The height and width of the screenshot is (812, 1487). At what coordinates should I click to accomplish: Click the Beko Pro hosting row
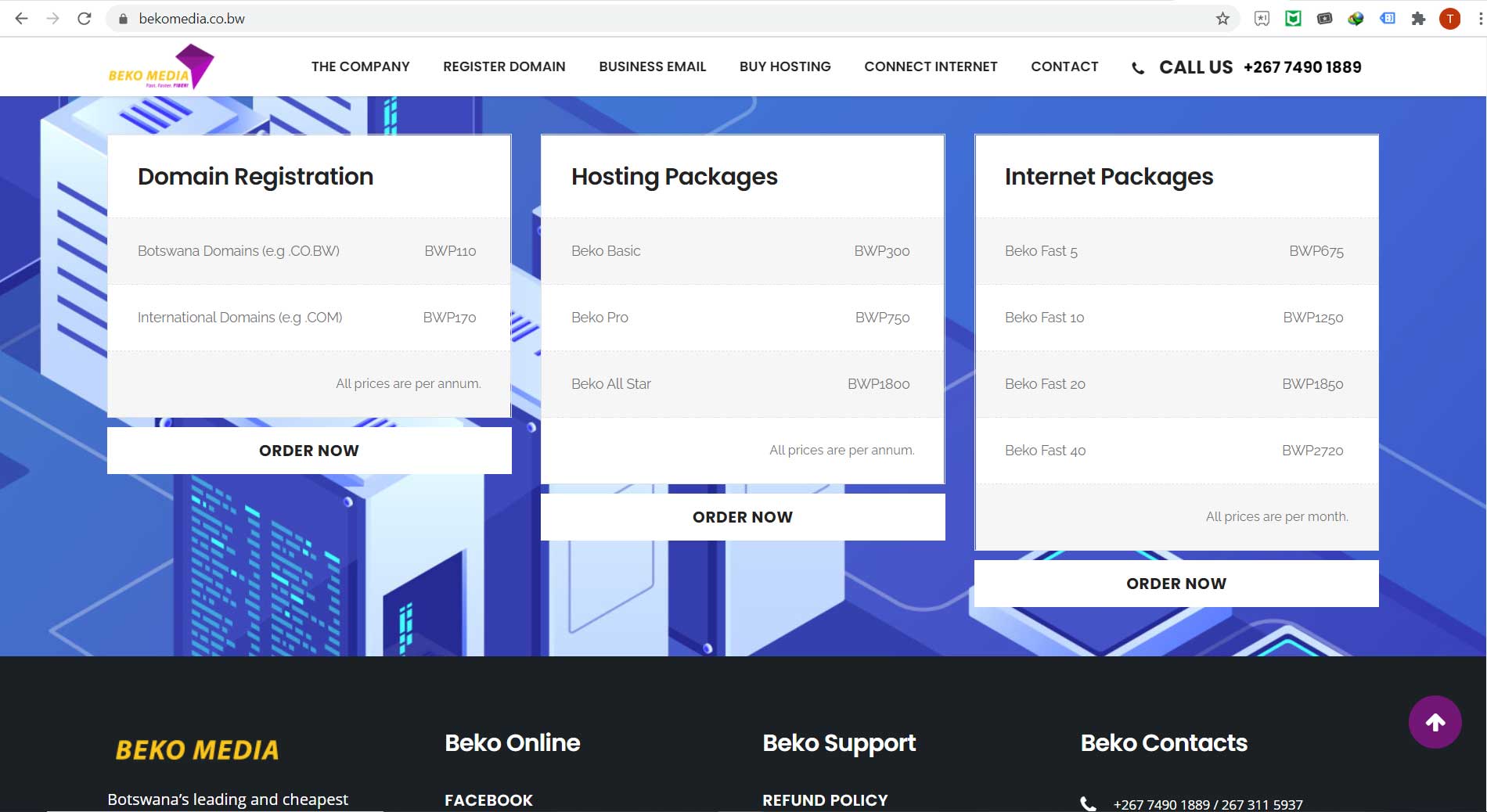(743, 318)
